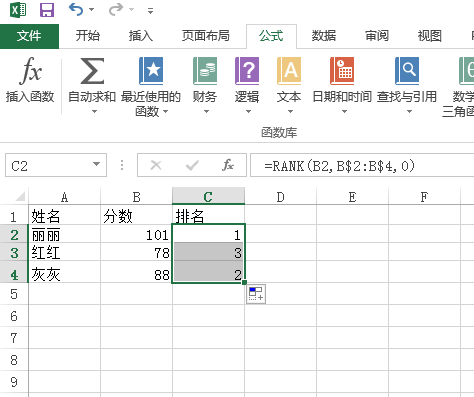Click the 插入函数 fx button
The image size is (474, 397).
pos(30,80)
